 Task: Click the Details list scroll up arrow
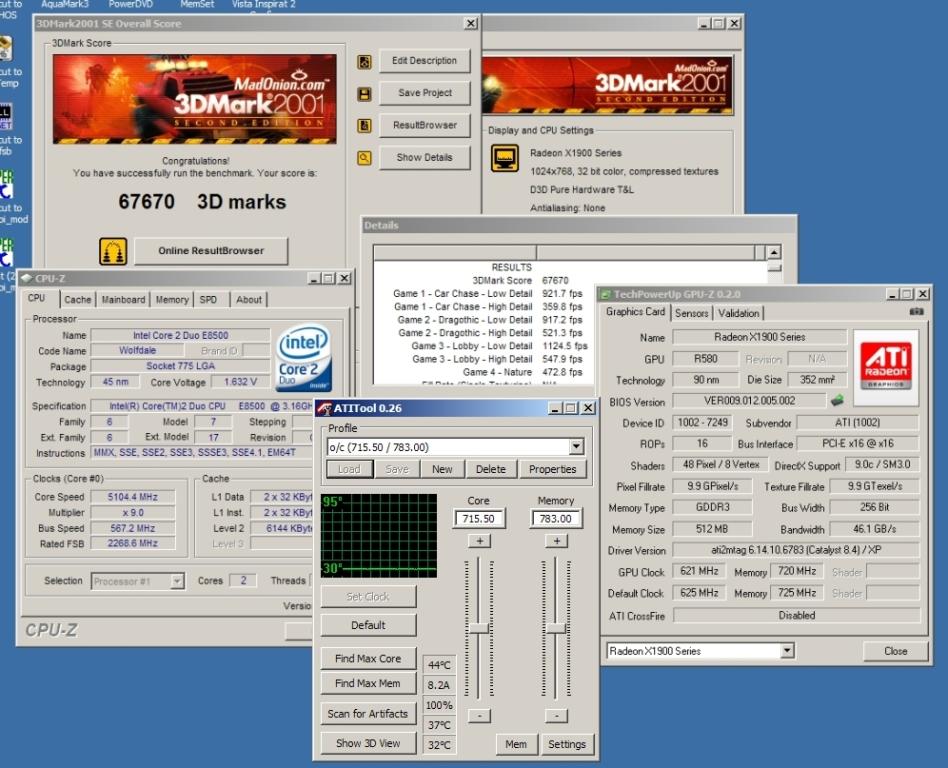coord(773,252)
